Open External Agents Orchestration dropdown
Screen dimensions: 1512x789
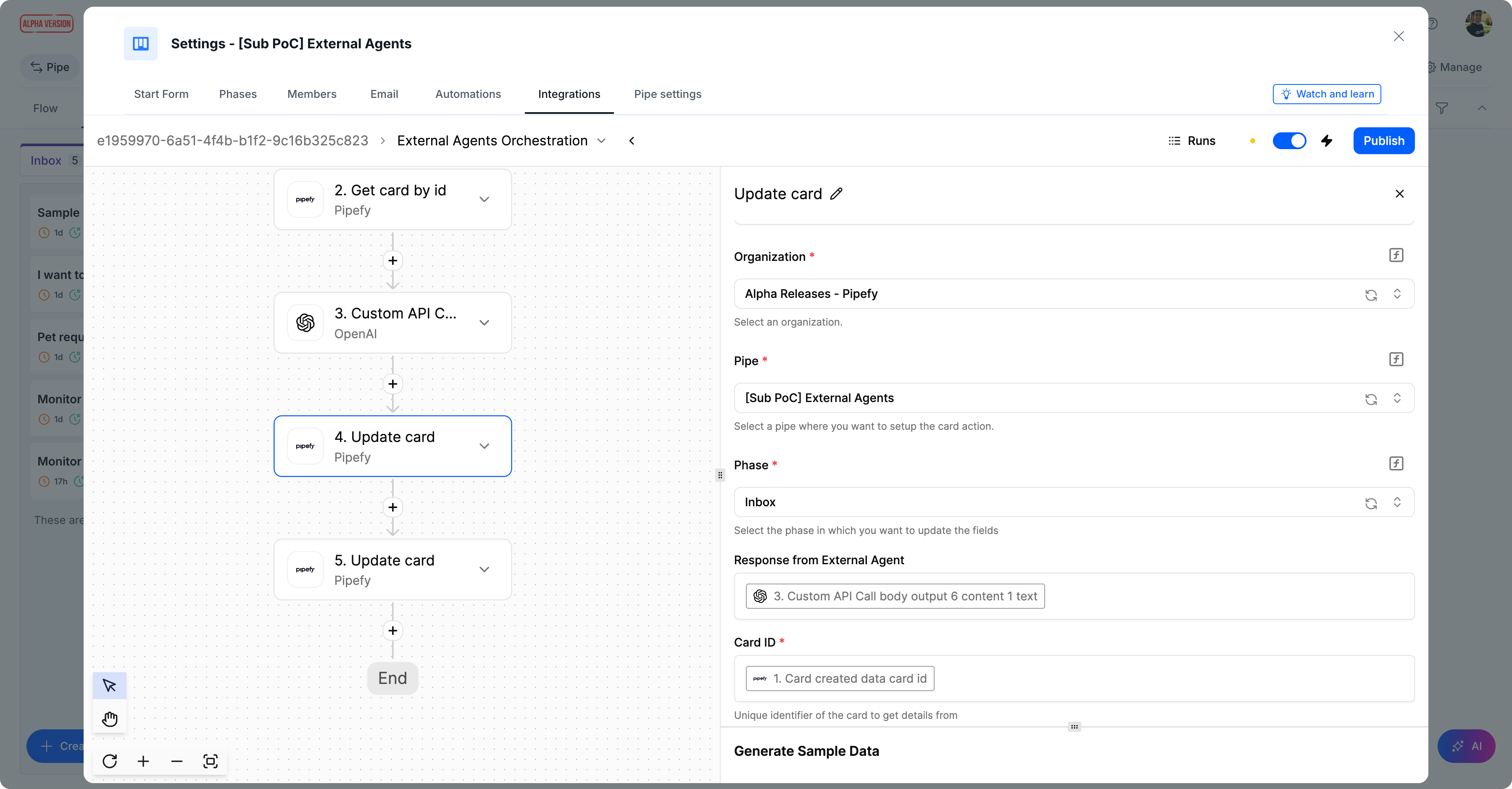coord(602,141)
